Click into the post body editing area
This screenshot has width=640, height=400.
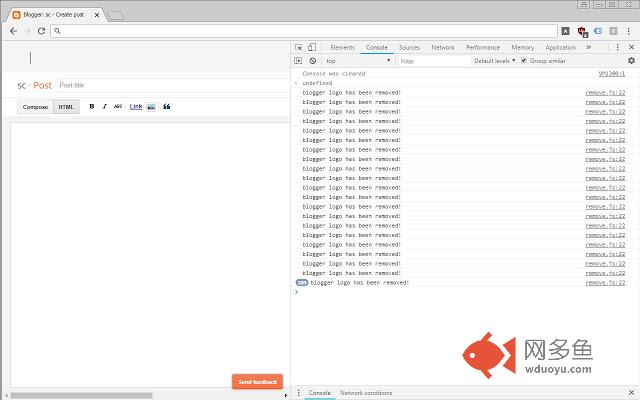(x=150, y=253)
